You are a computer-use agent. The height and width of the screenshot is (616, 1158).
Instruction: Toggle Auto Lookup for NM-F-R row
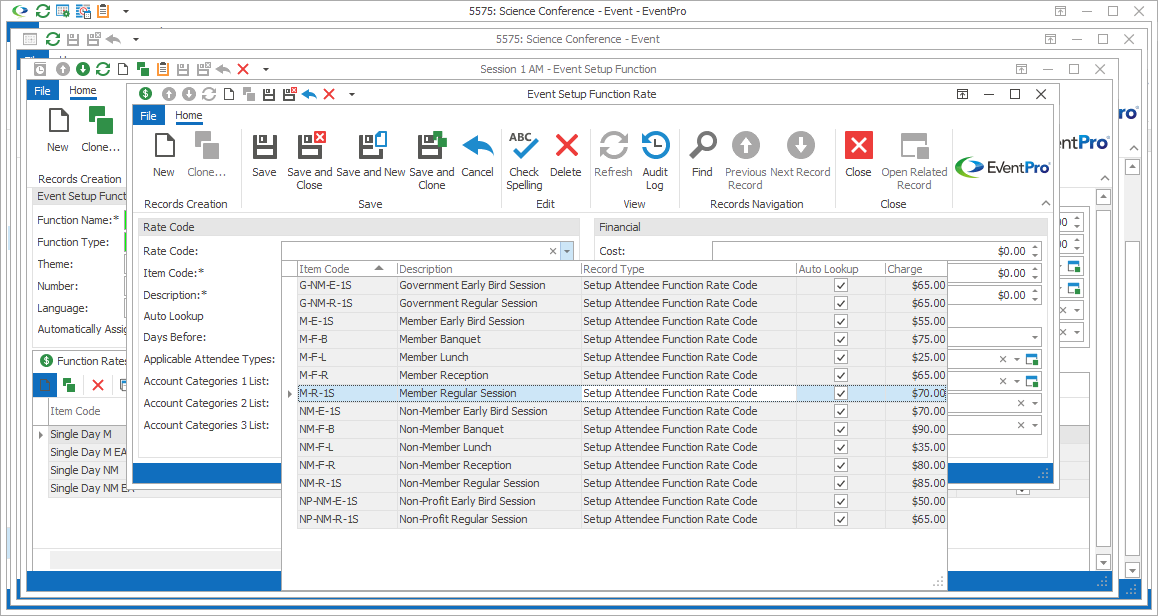[840, 465]
